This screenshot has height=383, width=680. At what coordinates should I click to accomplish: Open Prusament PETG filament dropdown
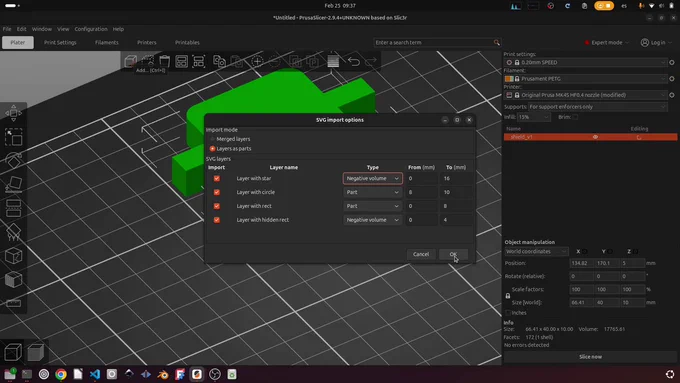(586, 79)
